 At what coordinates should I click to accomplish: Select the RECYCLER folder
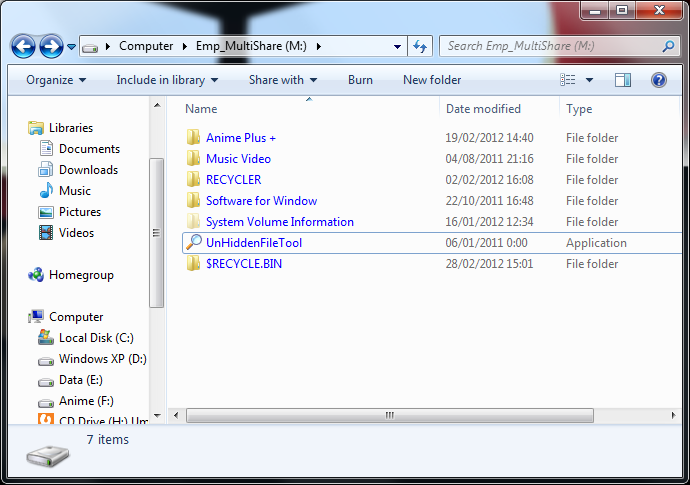click(234, 180)
